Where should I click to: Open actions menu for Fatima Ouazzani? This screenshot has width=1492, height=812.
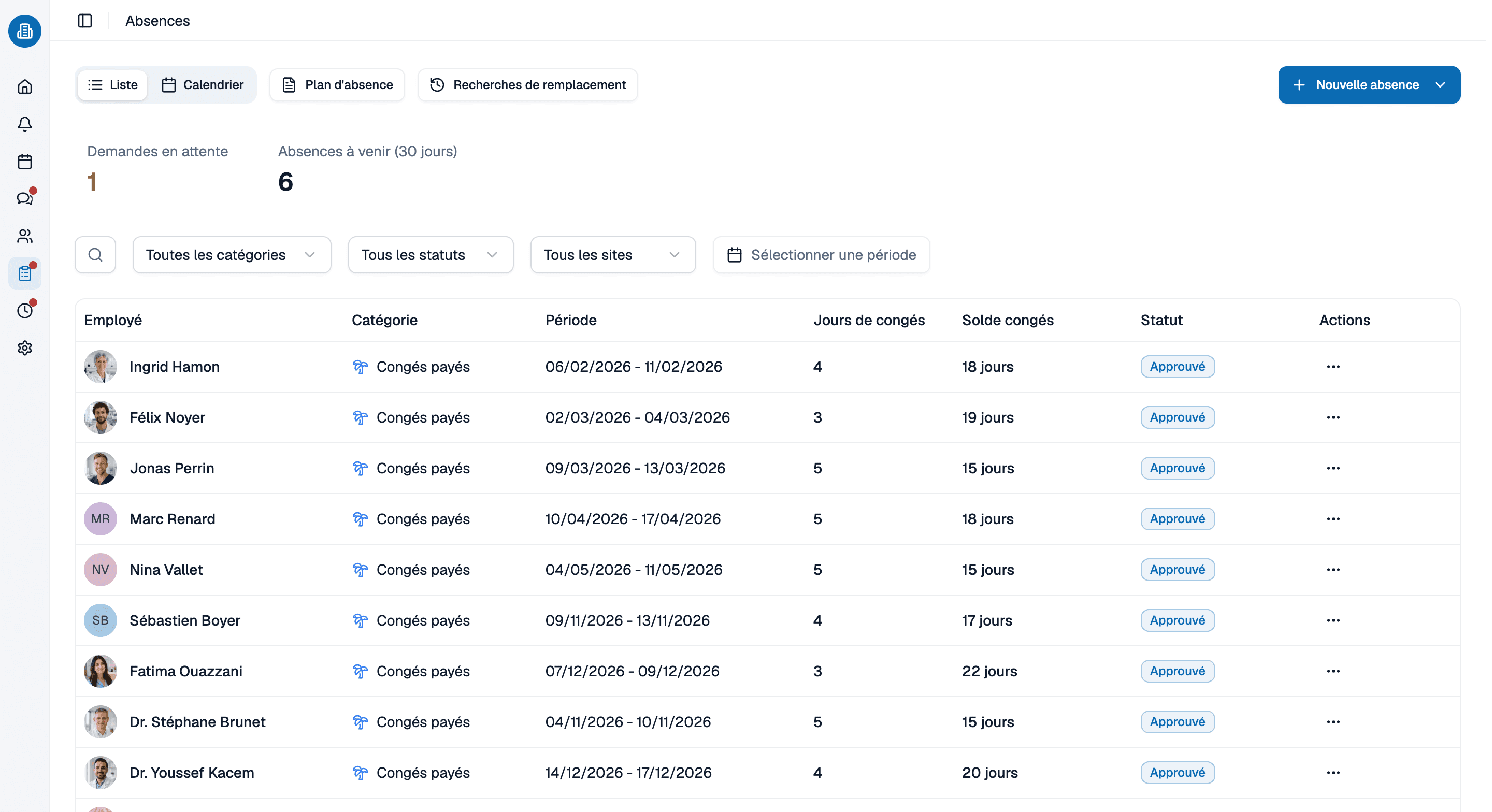pos(1333,671)
